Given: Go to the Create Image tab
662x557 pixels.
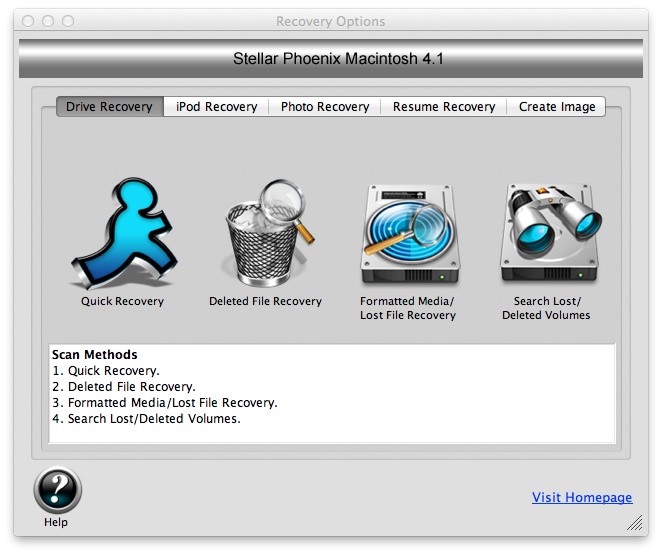Looking at the screenshot, I should click(x=556, y=107).
